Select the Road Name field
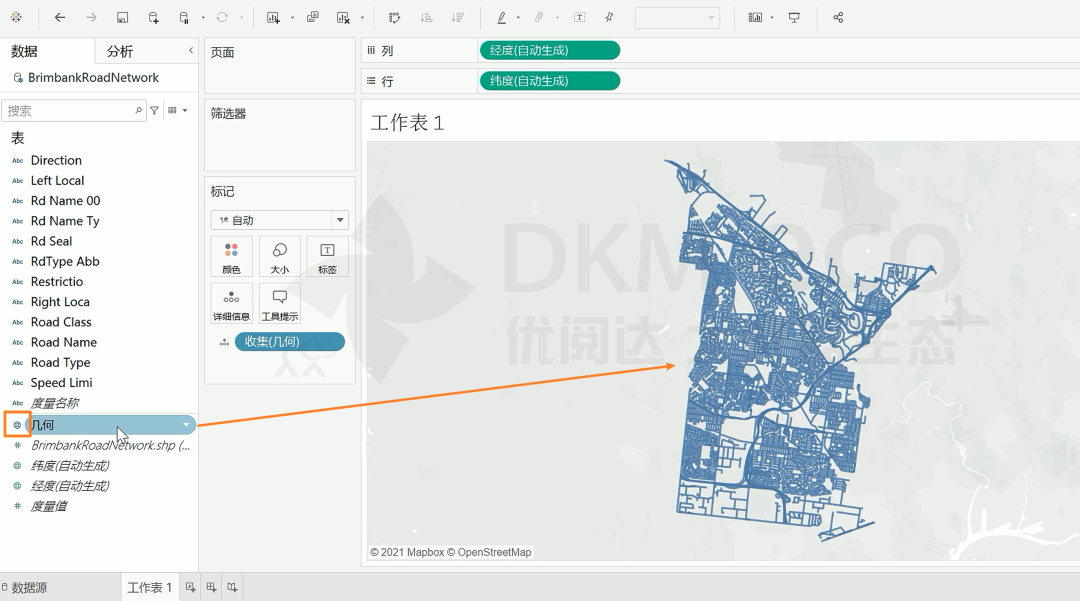 (63, 342)
